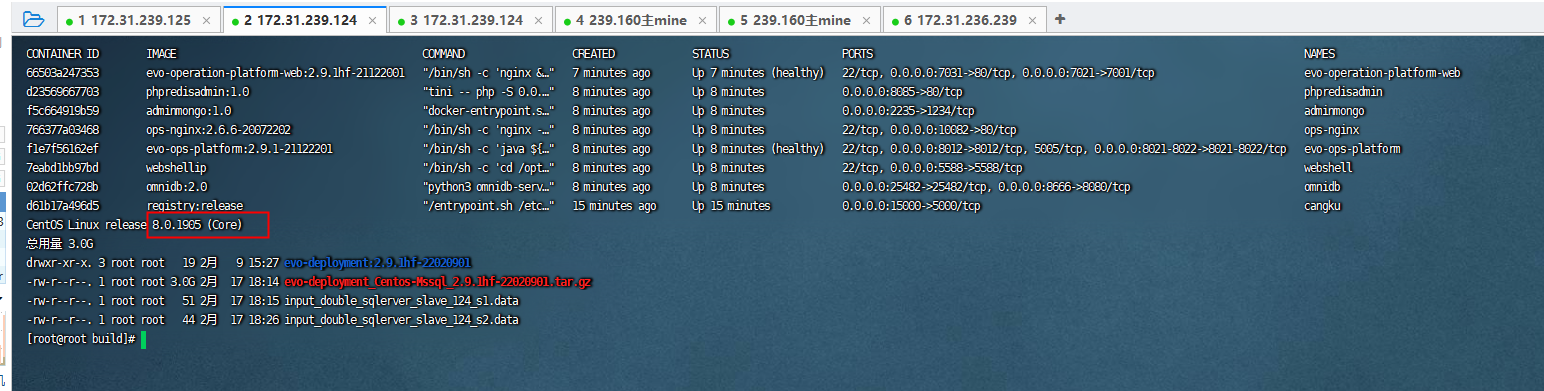Click the [root@root build]# prompt
The image size is (1544, 391).
(x=81, y=340)
